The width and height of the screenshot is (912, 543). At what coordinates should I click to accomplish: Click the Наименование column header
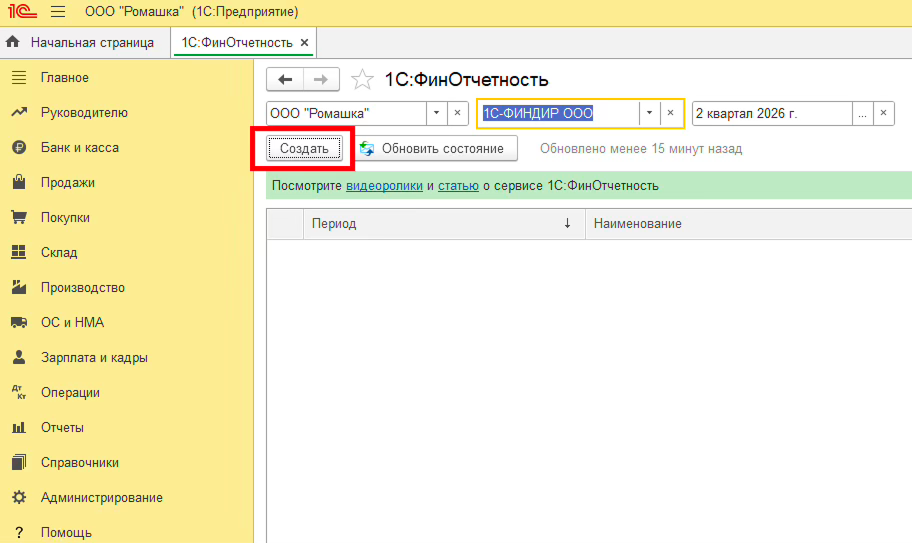tap(749, 224)
